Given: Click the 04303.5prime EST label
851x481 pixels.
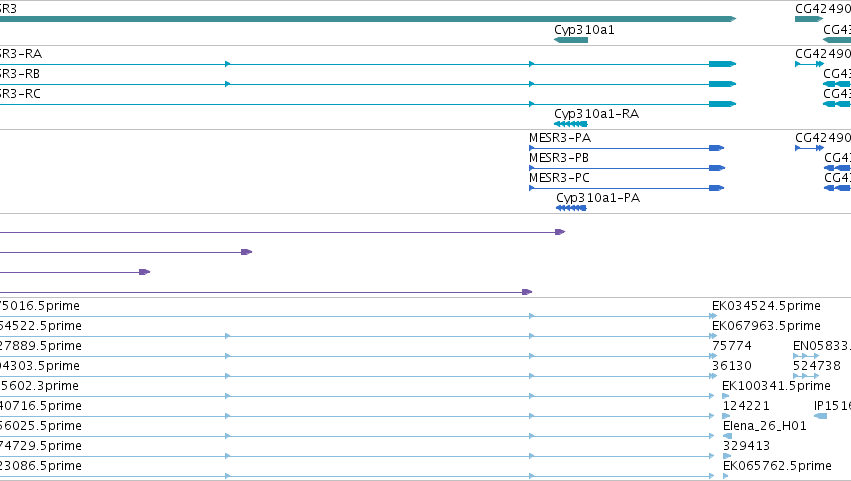Looking at the screenshot, I should coord(40,366).
